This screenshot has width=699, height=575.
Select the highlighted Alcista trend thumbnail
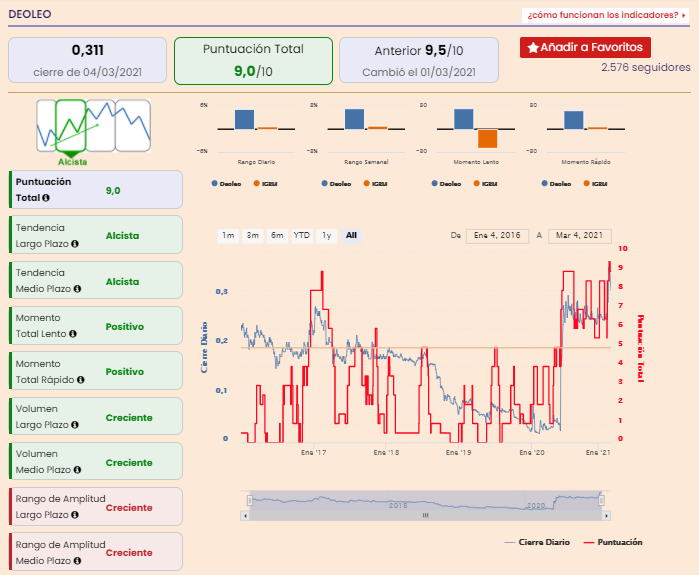[70, 126]
